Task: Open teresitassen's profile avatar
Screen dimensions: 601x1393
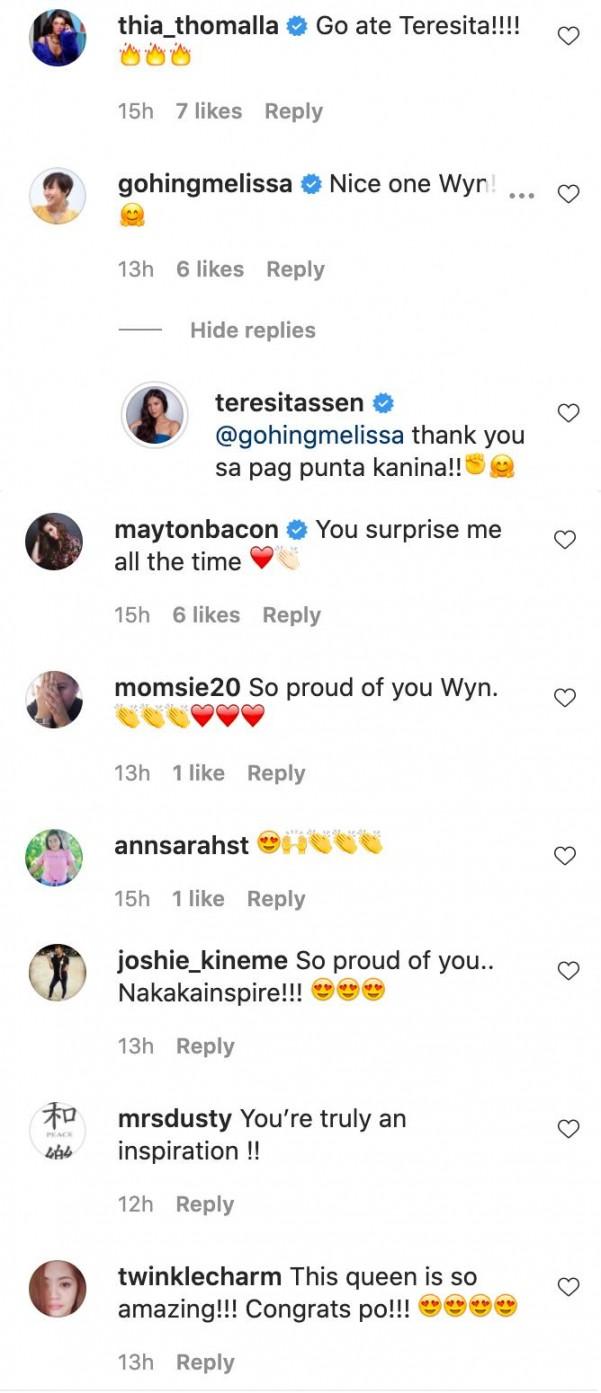Action: [154, 413]
